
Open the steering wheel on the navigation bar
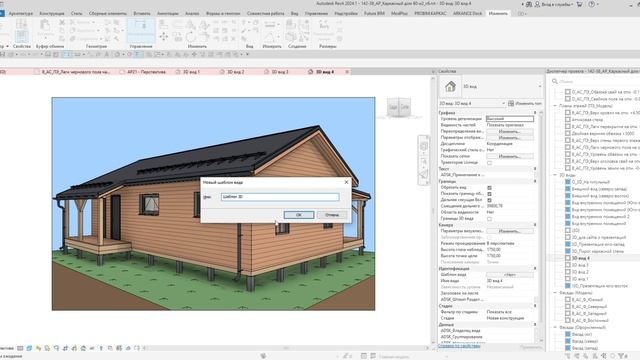click(424, 146)
